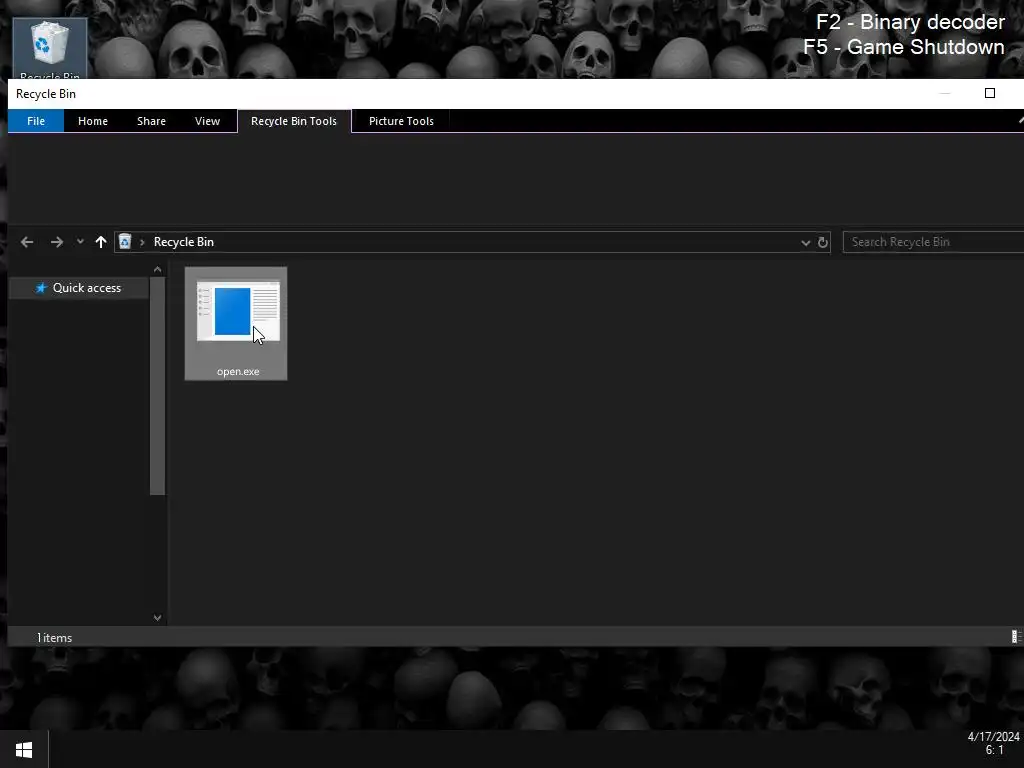Collapse the ribbon with the chevron
The height and width of the screenshot is (768, 1024).
tap(1020, 121)
